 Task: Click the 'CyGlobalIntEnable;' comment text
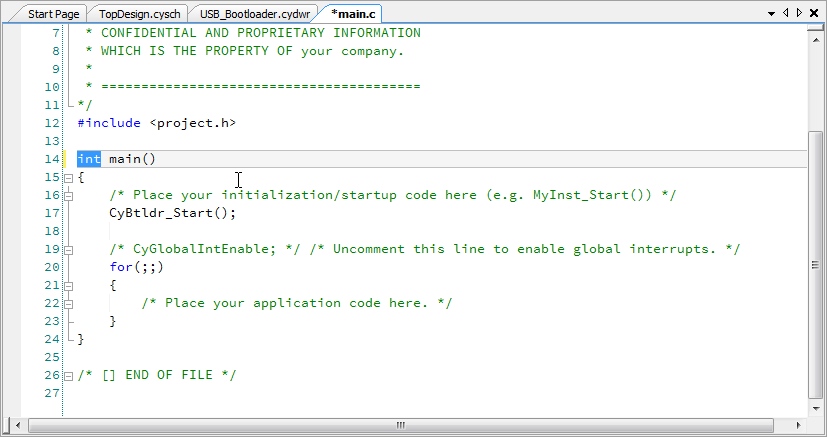click(x=205, y=249)
